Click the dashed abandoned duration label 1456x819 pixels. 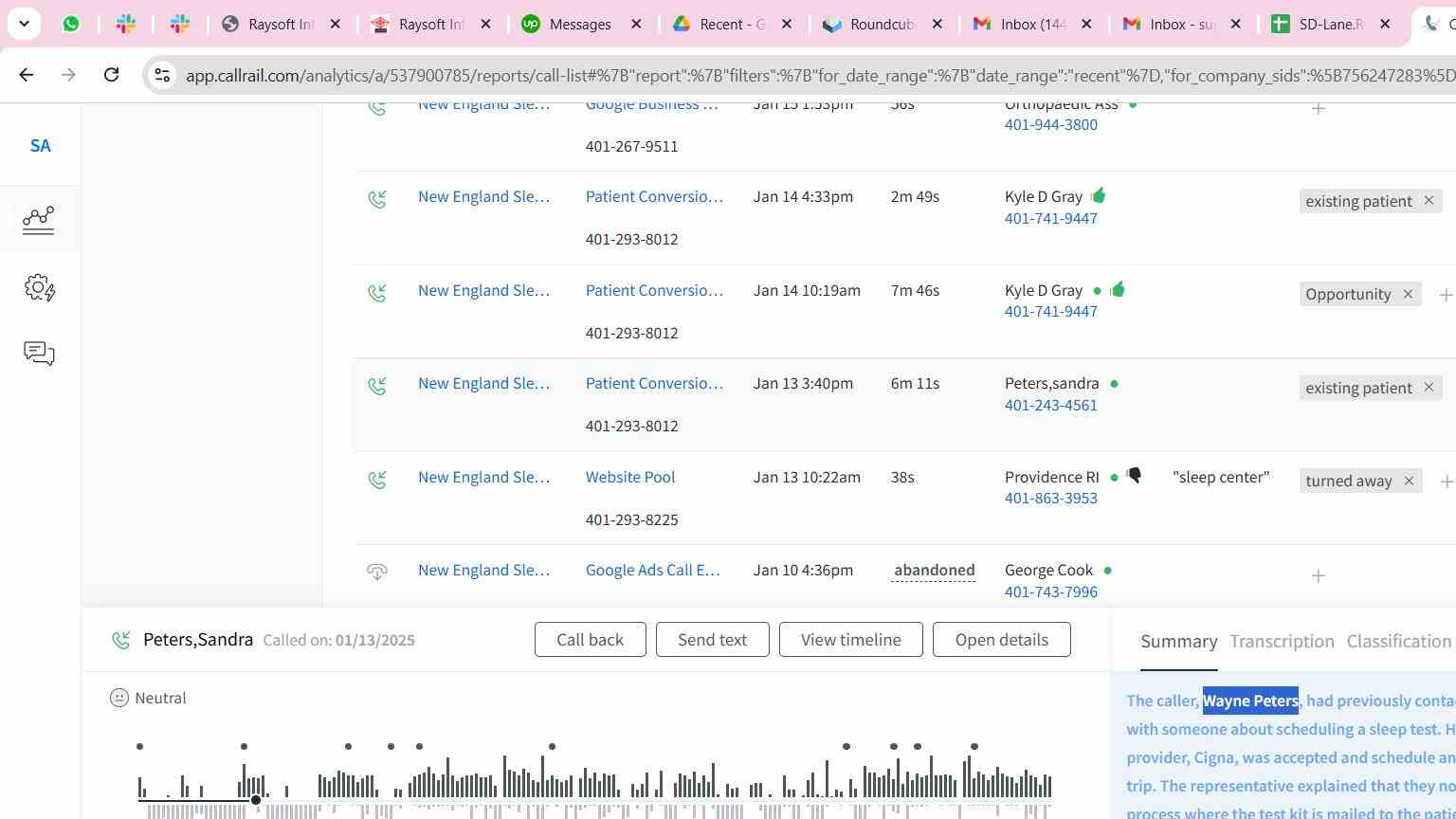pos(934,570)
